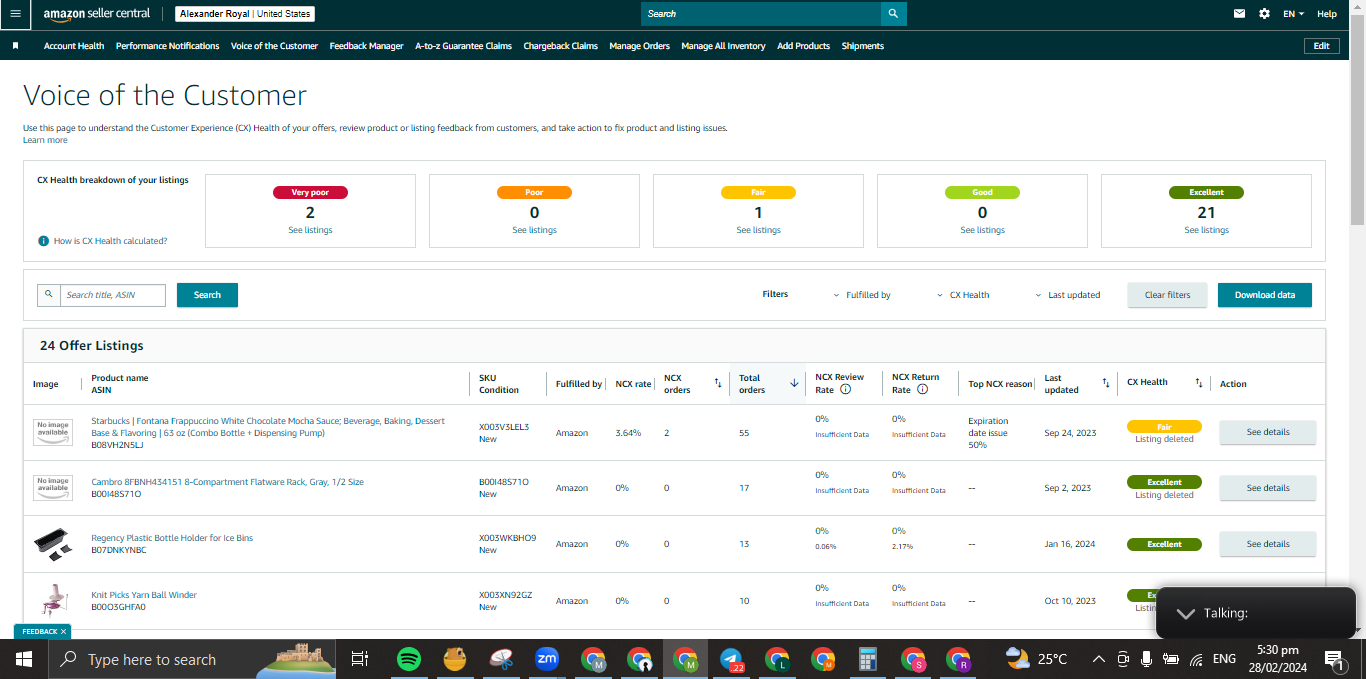Sort by the NCX orders column arrows

pos(717,383)
